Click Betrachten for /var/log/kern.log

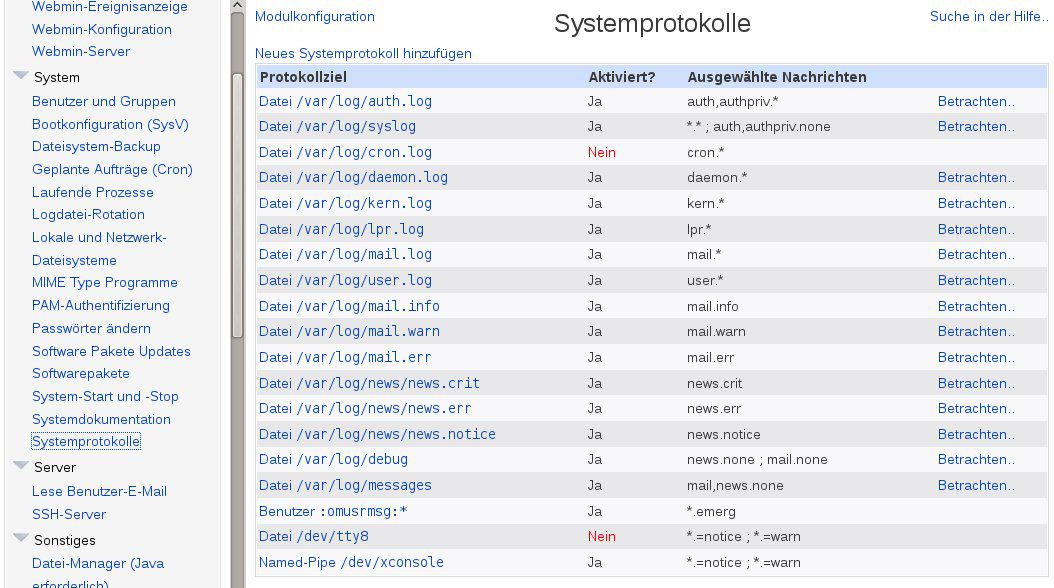[975, 204]
